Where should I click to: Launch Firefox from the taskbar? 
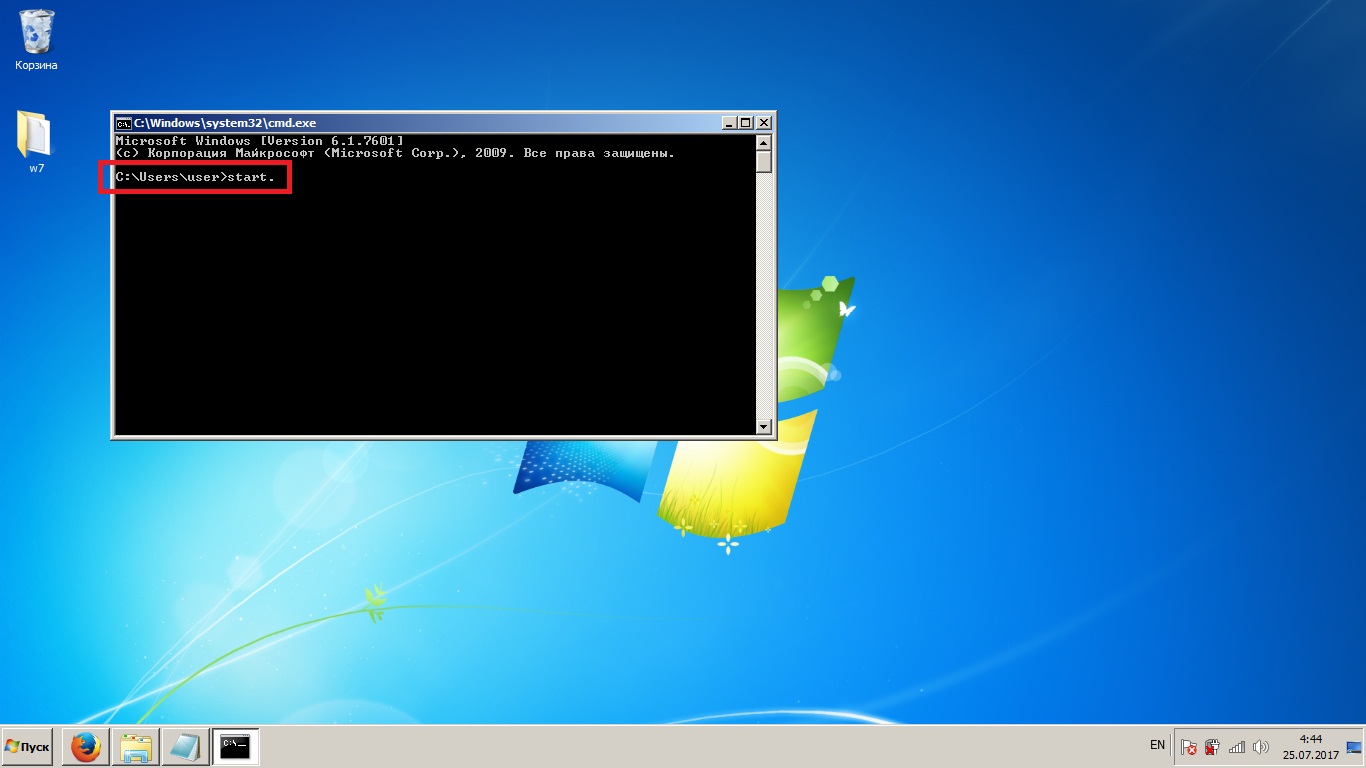click(86, 747)
